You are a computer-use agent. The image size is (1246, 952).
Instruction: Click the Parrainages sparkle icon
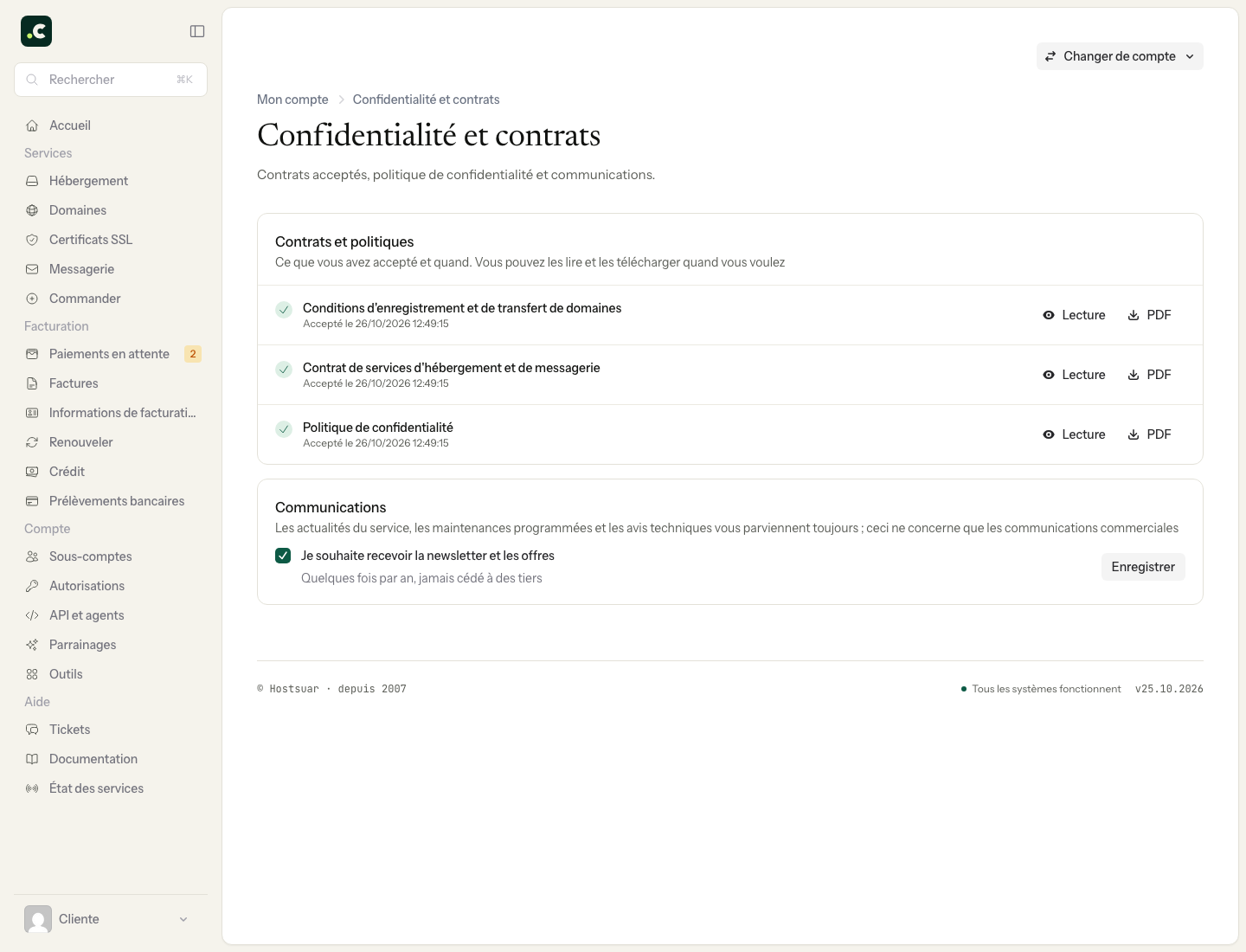32,645
